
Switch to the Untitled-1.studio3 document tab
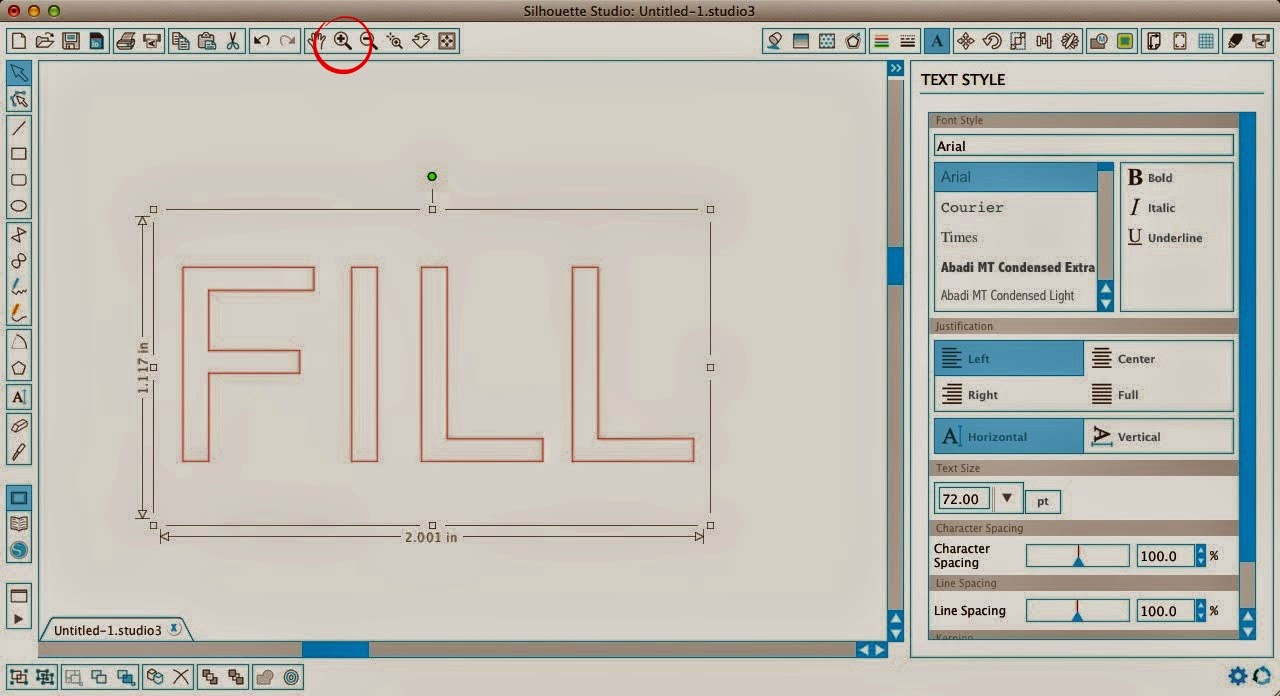[110, 629]
